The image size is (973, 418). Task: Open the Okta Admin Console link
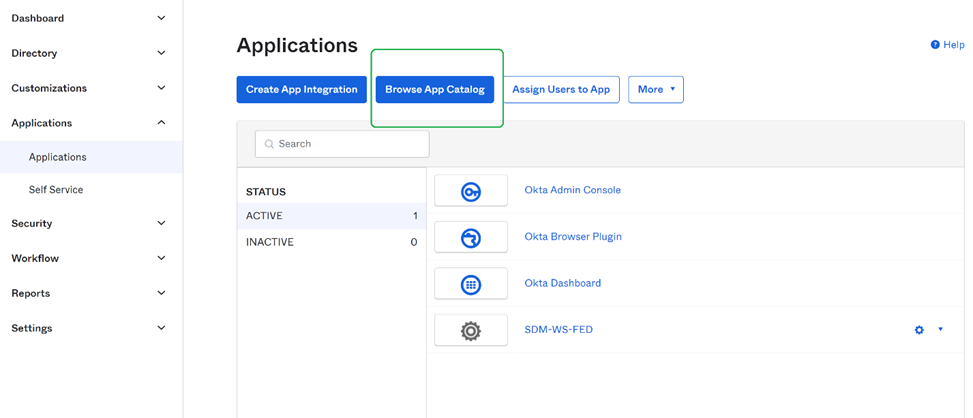click(x=572, y=190)
